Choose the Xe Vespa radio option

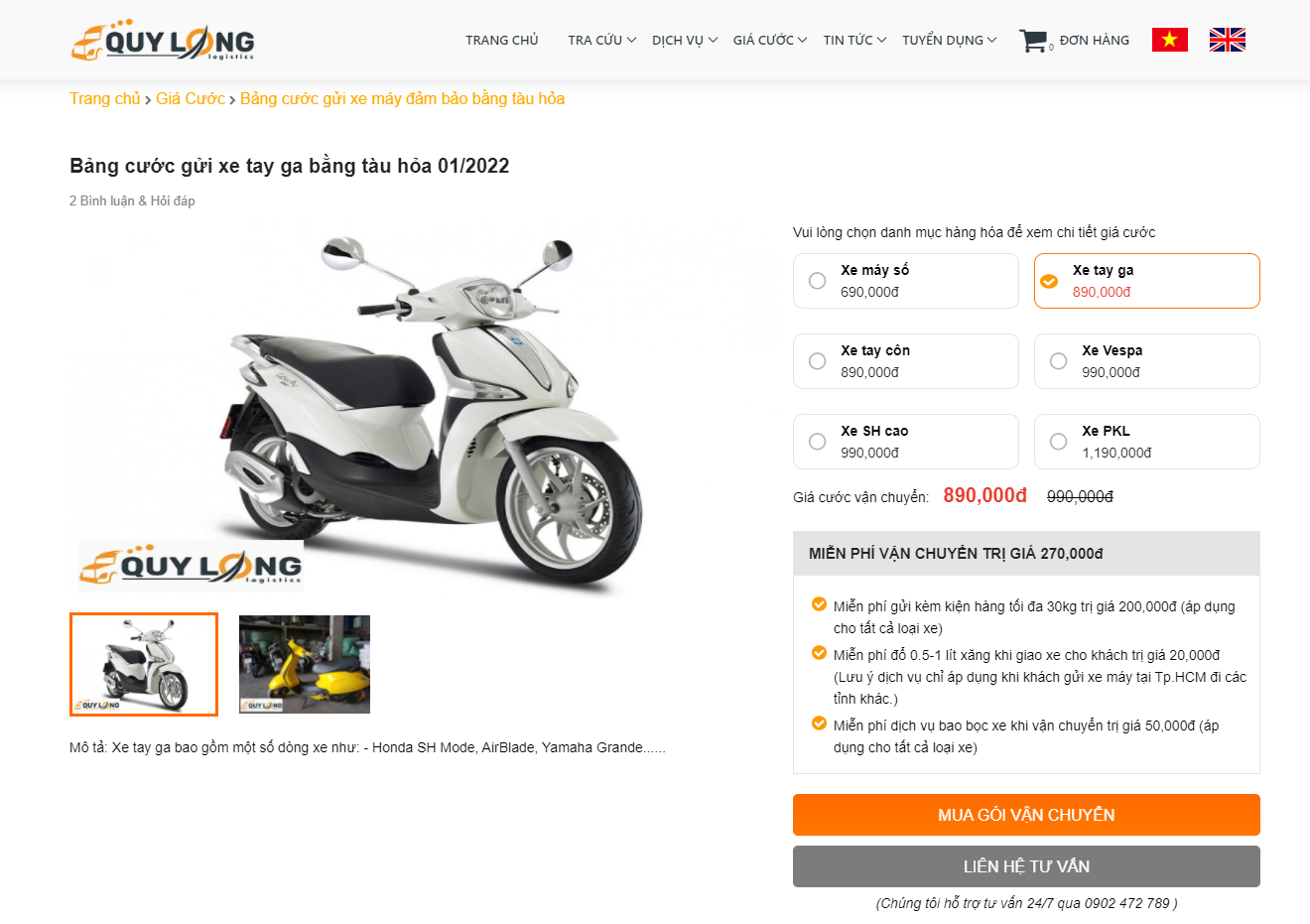click(1146, 361)
